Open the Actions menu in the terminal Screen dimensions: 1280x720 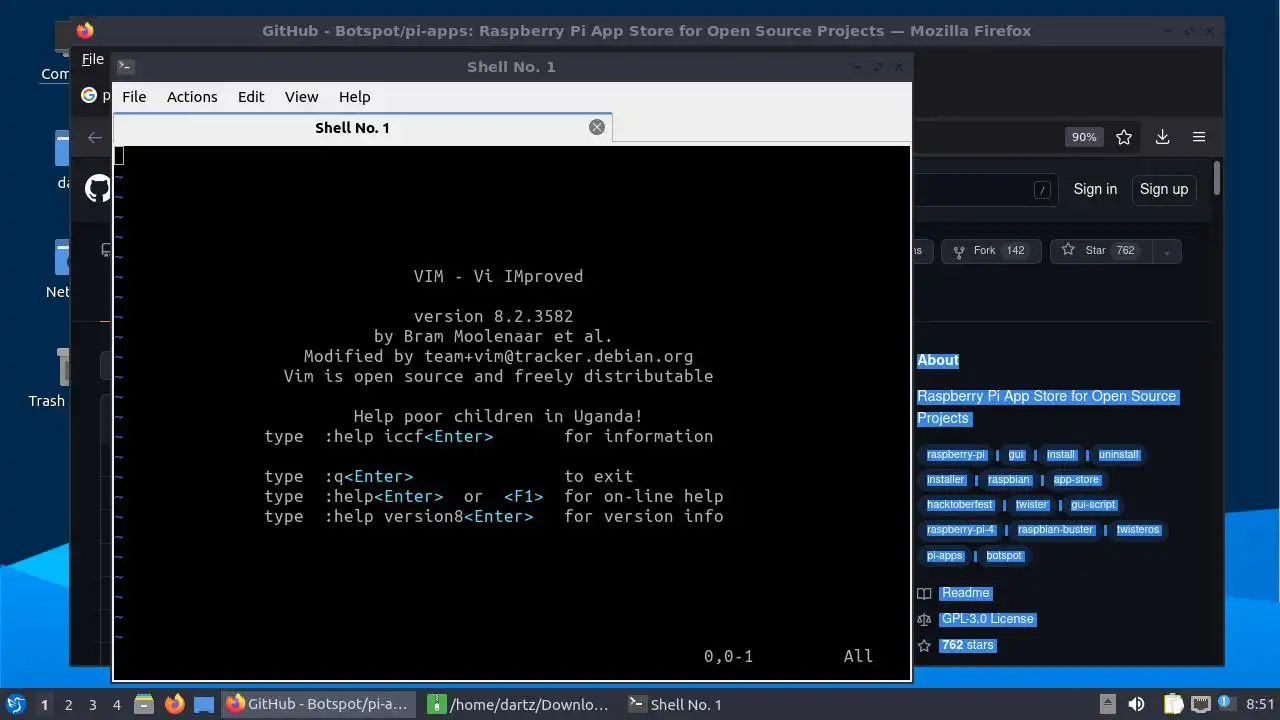pyautogui.click(x=192, y=97)
